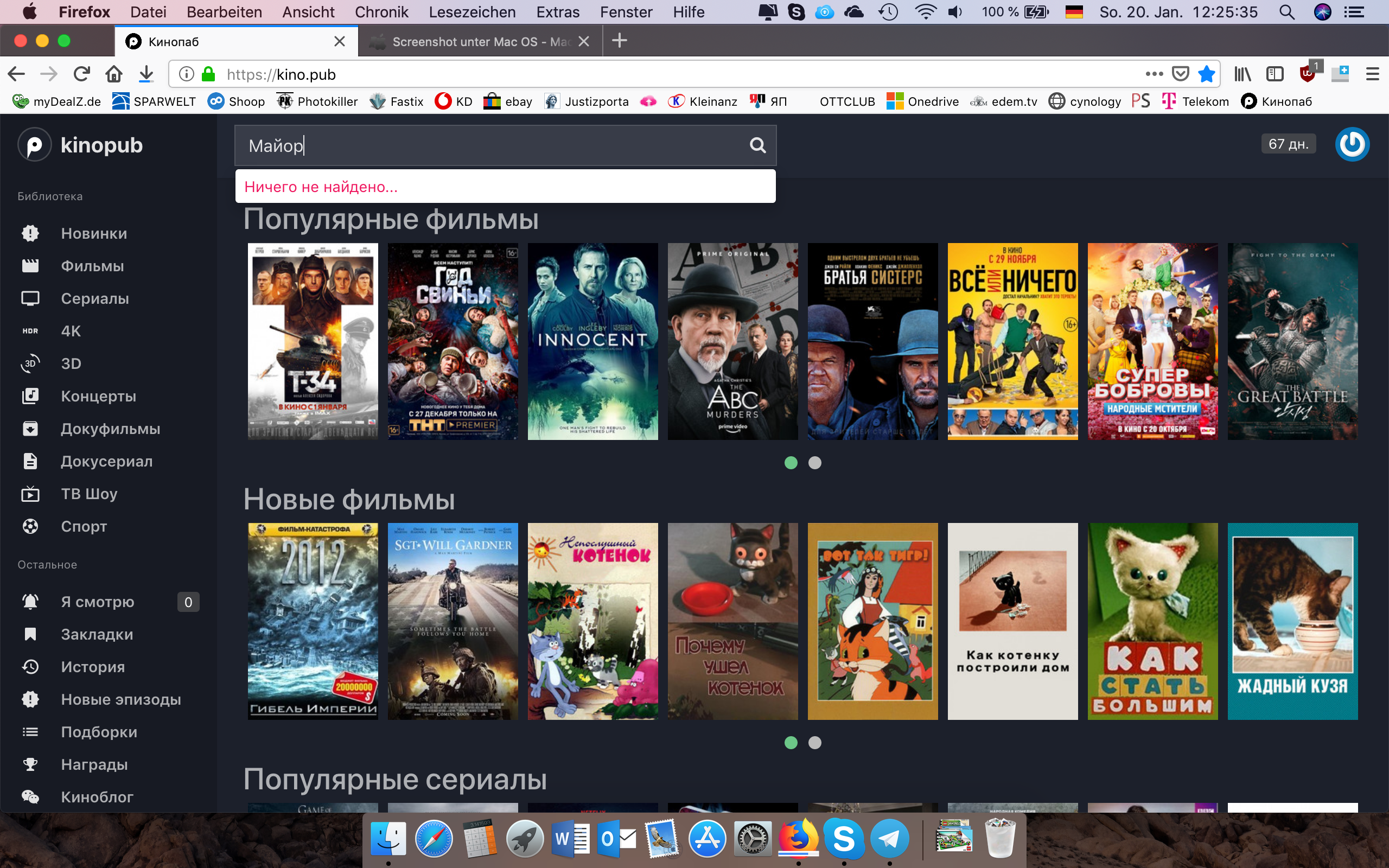
Task: Toggle the Firefox sidebar icon
Action: click(1275, 73)
